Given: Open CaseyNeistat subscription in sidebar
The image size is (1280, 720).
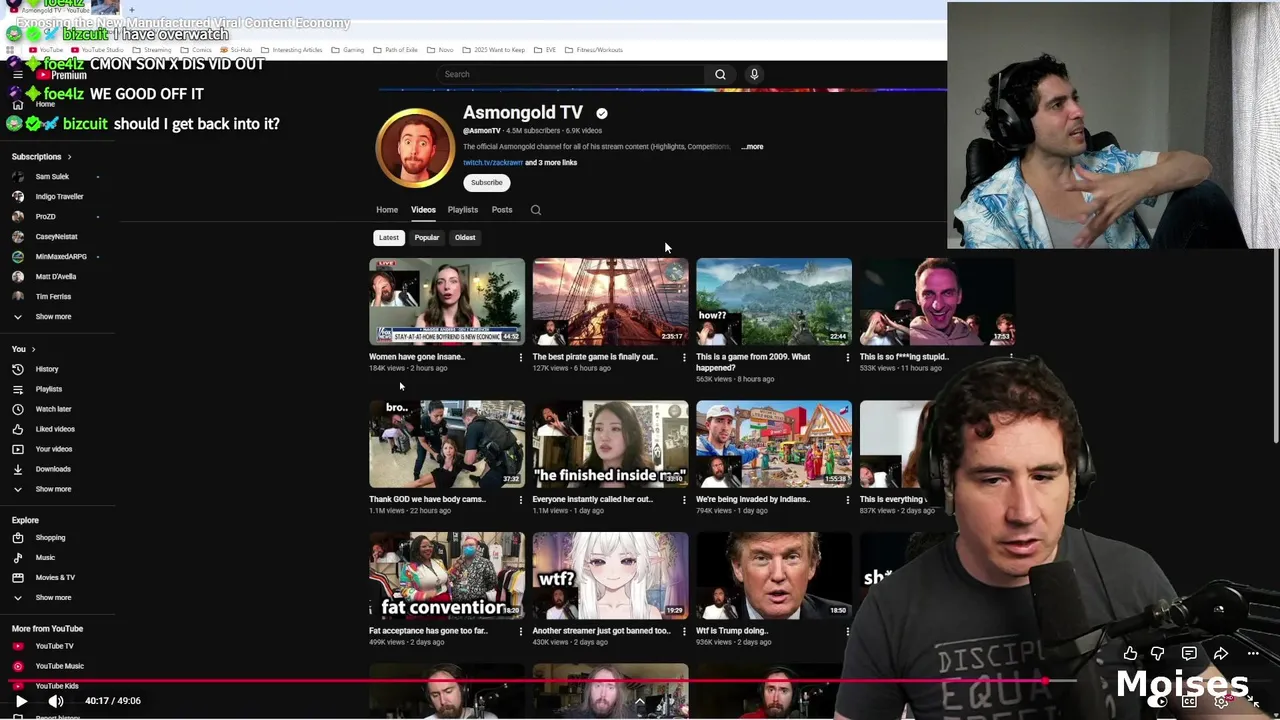Looking at the screenshot, I should [x=56, y=237].
